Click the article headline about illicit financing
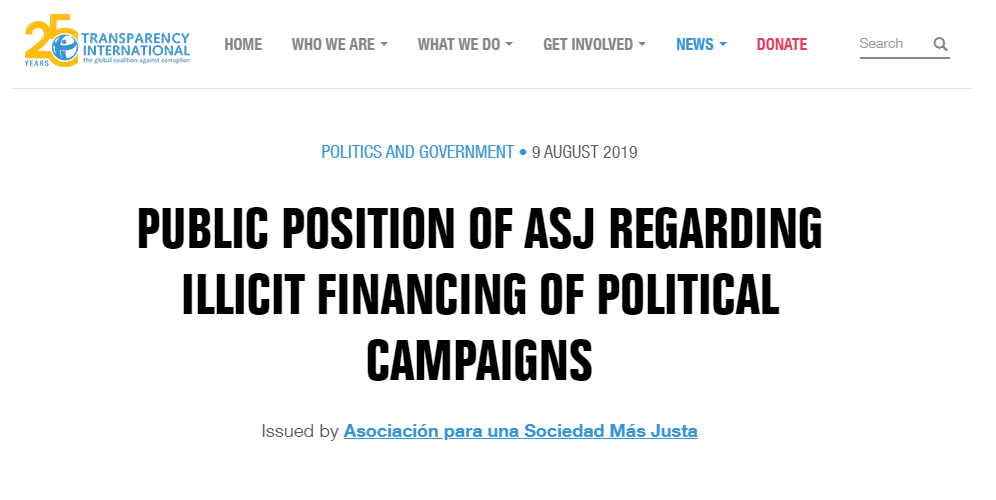996x500 pixels. (479, 295)
